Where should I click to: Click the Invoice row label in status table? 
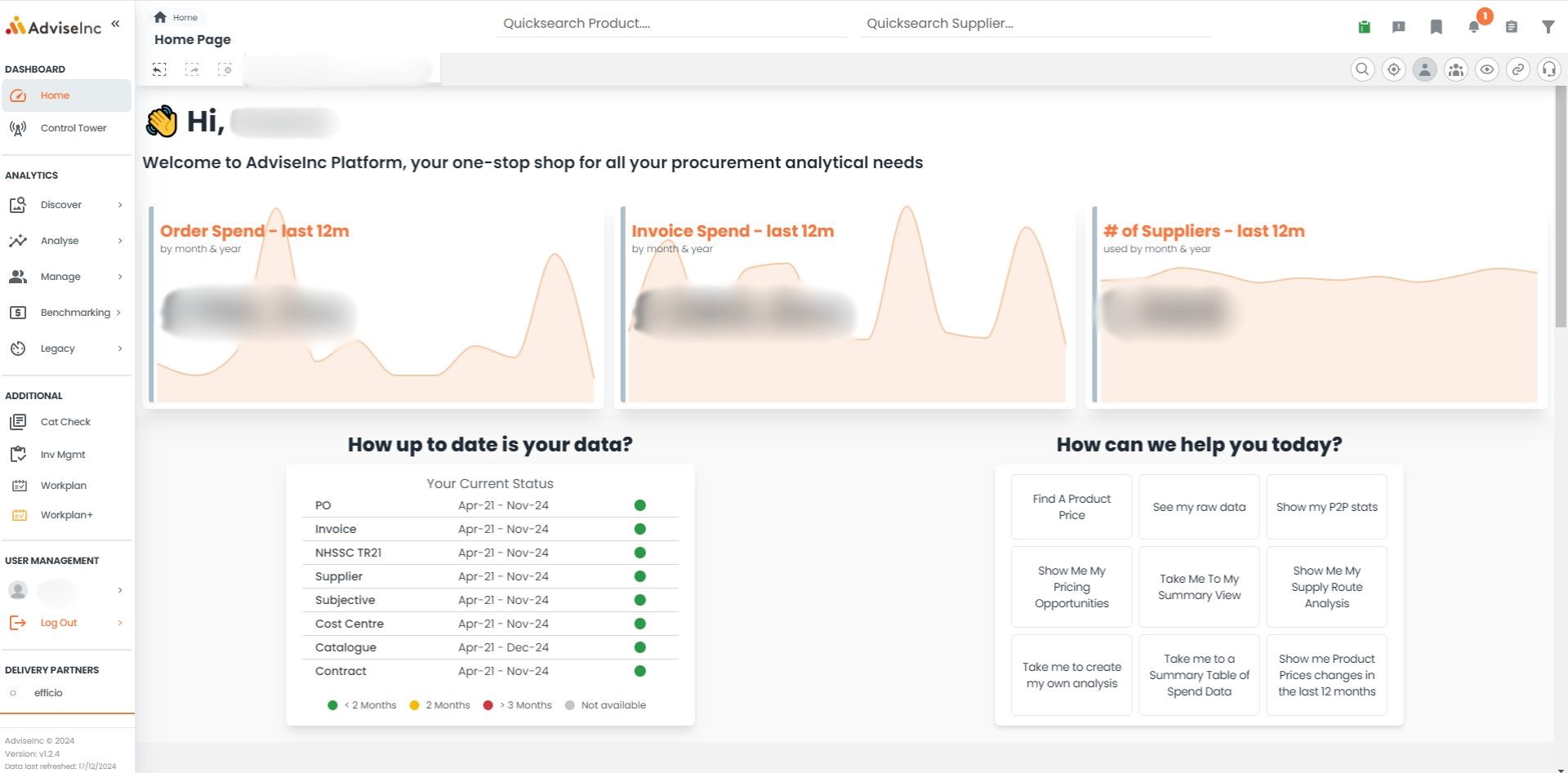336,529
